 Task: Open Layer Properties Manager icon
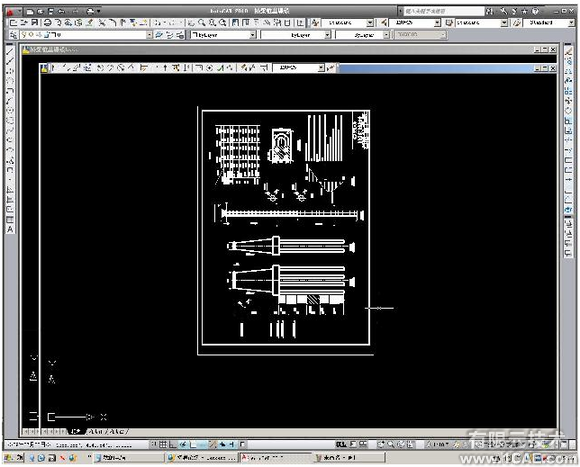(x=13, y=35)
